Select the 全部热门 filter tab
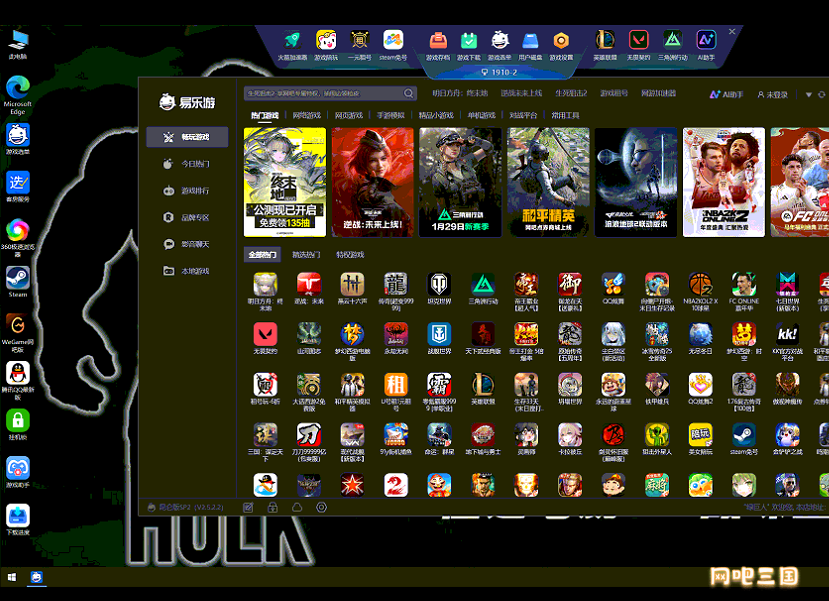Viewport: 829px width, 601px height. 263,255
